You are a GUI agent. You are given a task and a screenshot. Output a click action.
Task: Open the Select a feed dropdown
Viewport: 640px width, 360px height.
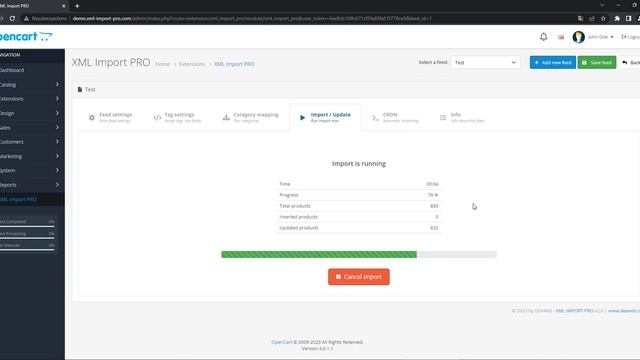[485, 62]
